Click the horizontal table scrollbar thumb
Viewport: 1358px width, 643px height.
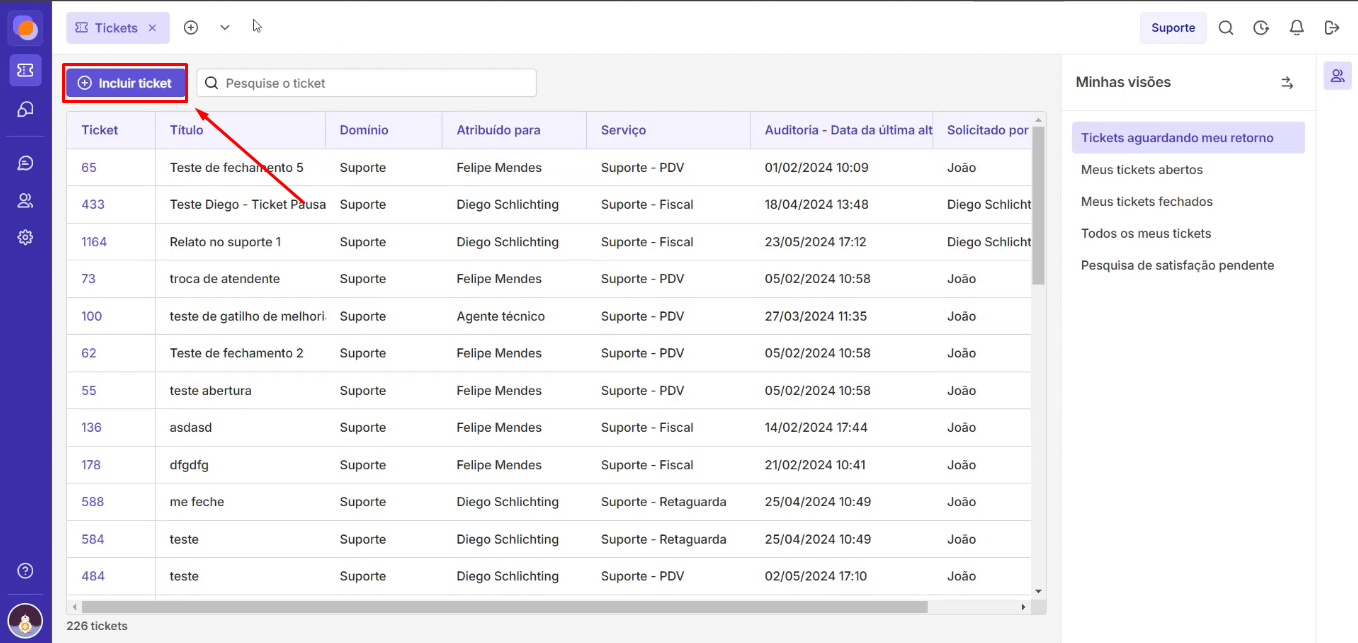pyautogui.click(x=504, y=606)
